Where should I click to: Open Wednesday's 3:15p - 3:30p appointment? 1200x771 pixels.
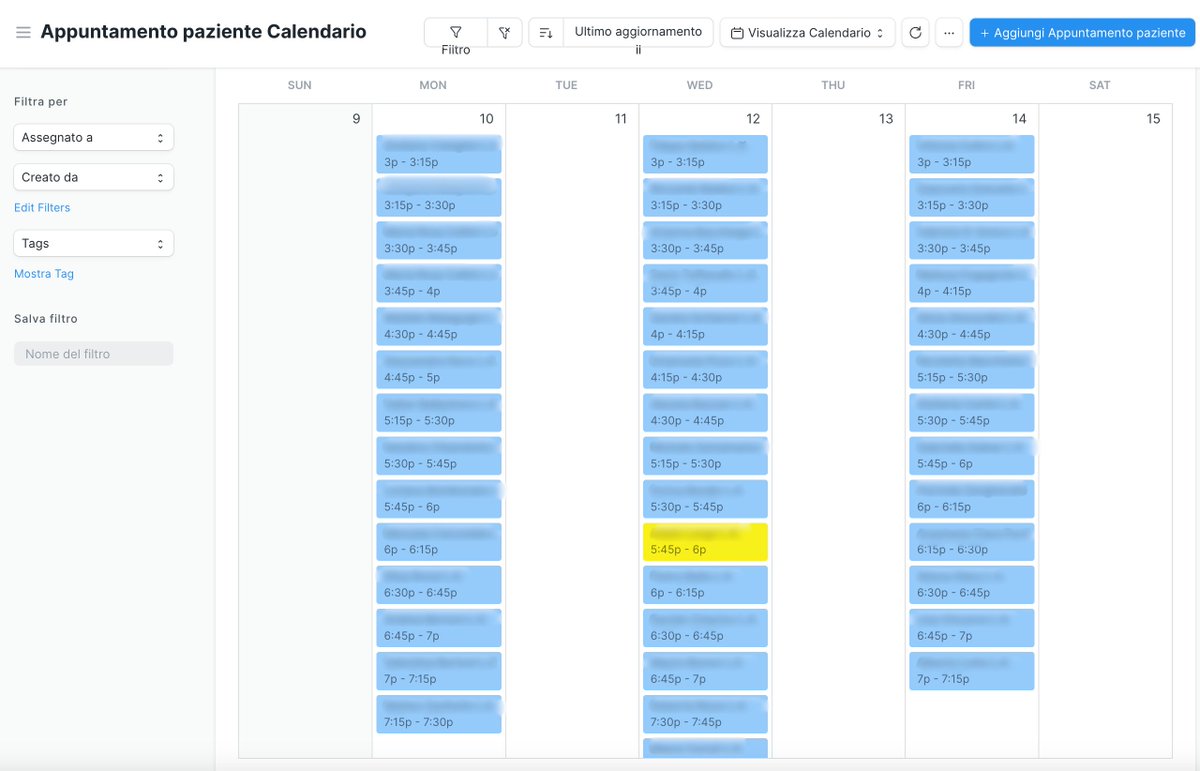point(705,197)
